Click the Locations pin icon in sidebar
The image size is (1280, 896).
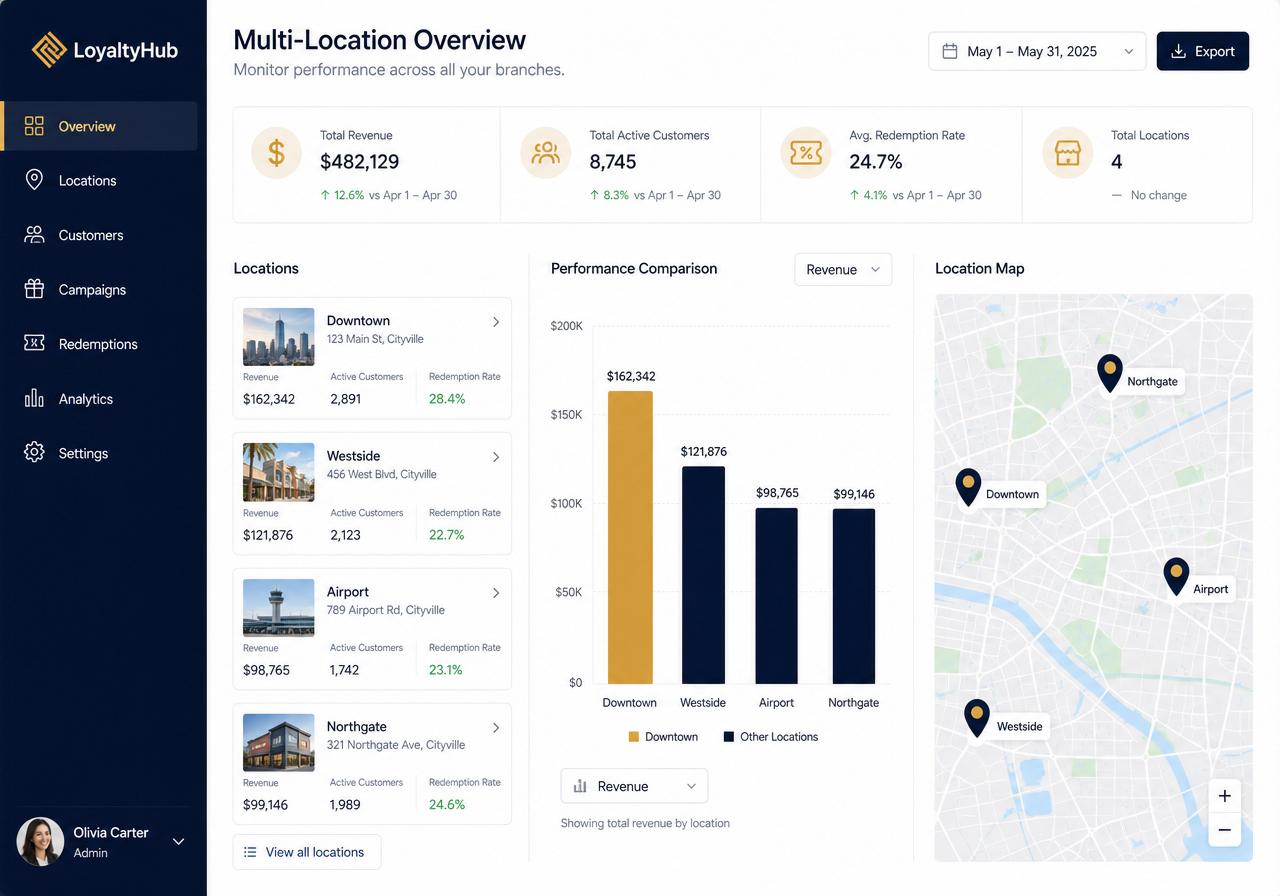pos(34,180)
